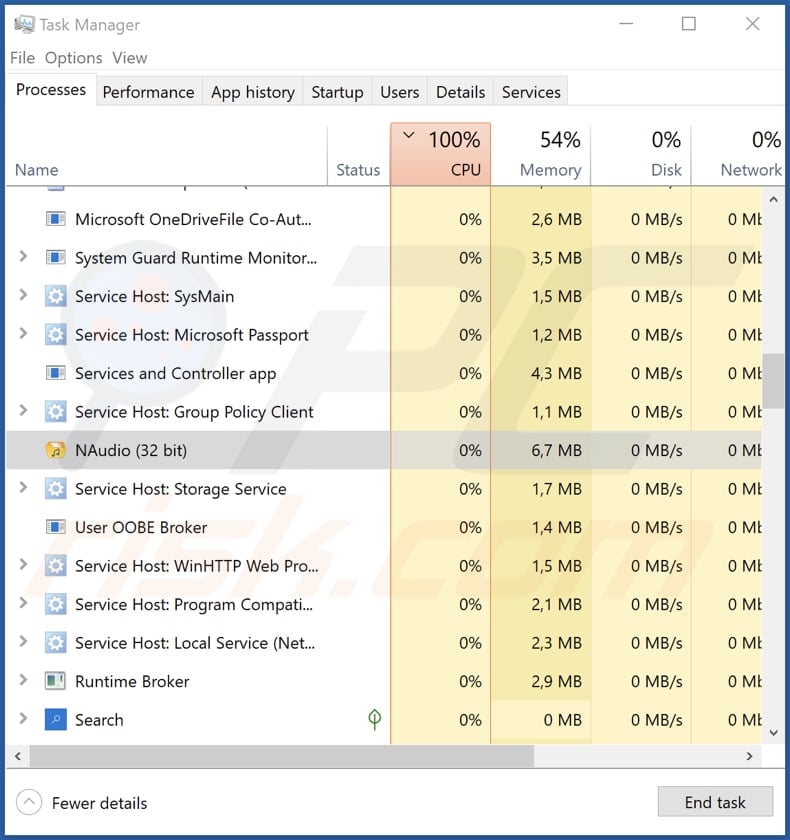The width and height of the screenshot is (790, 840).
Task: Click the Service Host: Microsoft Passport gear icon
Action: (56, 335)
